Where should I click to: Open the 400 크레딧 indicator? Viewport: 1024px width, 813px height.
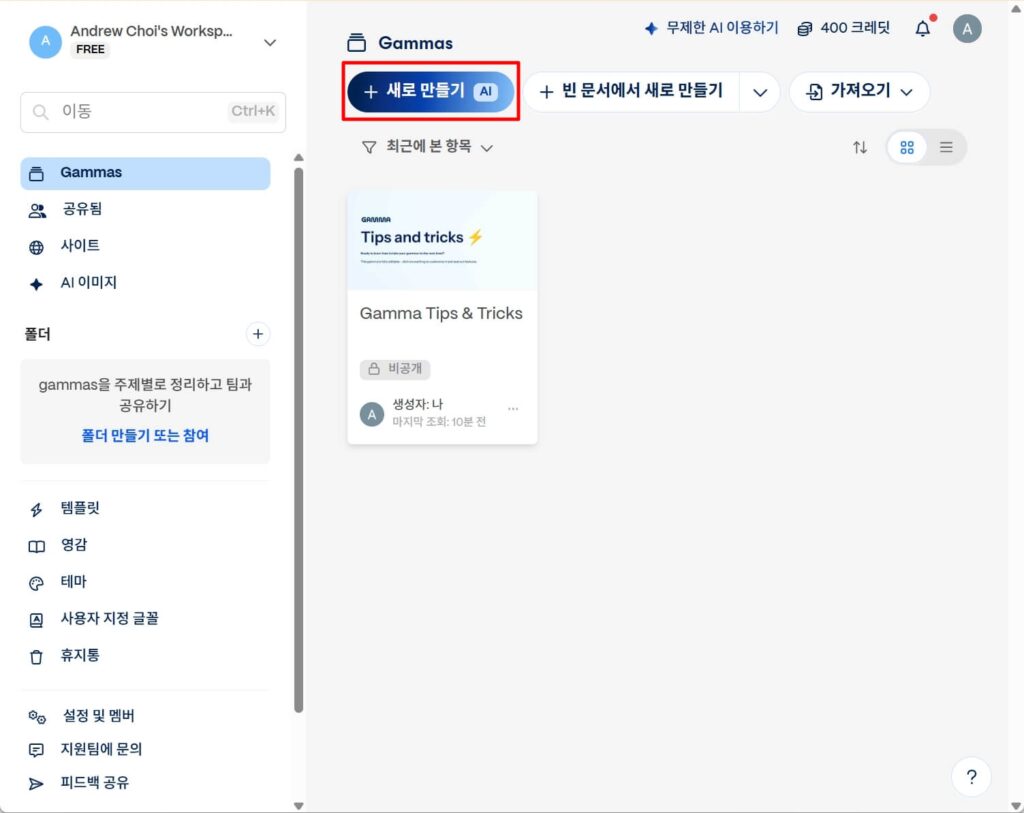[845, 28]
